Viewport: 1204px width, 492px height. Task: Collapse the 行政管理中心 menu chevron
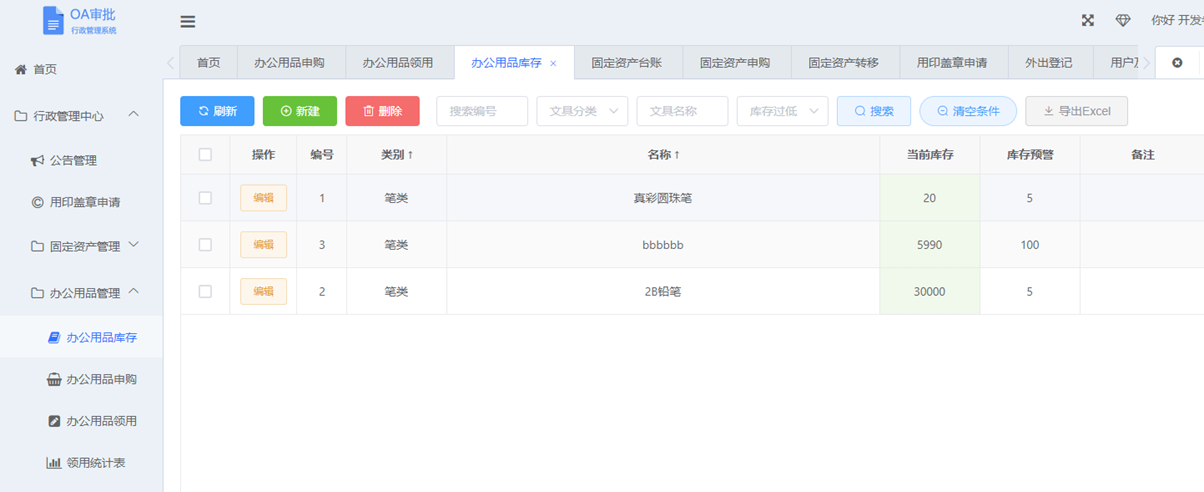click(134, 115)
